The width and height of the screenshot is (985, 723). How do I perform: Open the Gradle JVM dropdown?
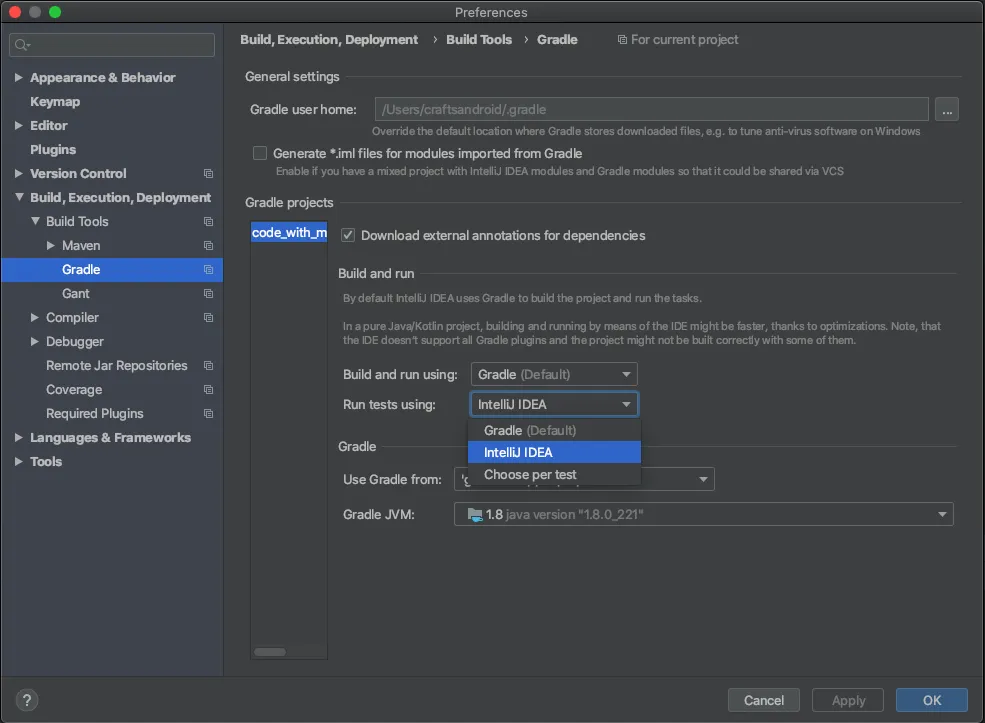tap(703, 515)
